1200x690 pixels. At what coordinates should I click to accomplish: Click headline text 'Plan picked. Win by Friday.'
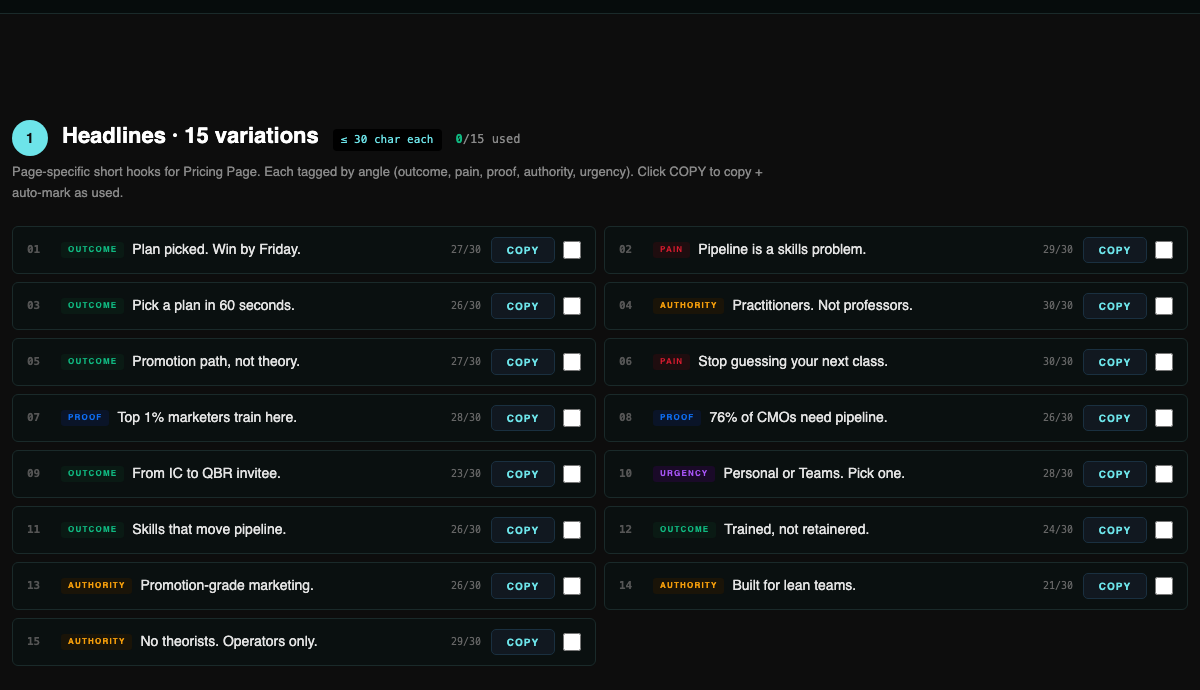point(216,249)
